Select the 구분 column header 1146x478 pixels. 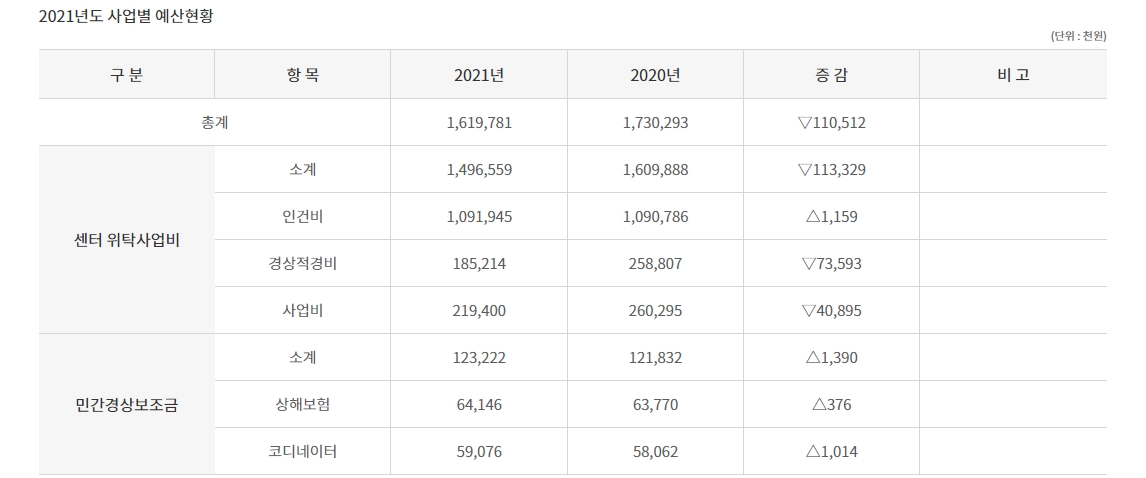127,75
